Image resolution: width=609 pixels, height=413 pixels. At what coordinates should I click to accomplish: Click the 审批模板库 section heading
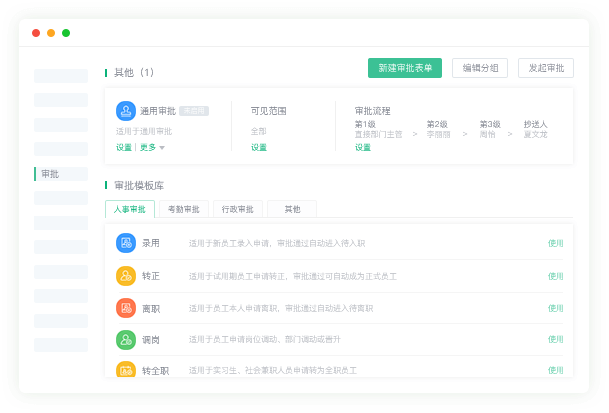139,186
